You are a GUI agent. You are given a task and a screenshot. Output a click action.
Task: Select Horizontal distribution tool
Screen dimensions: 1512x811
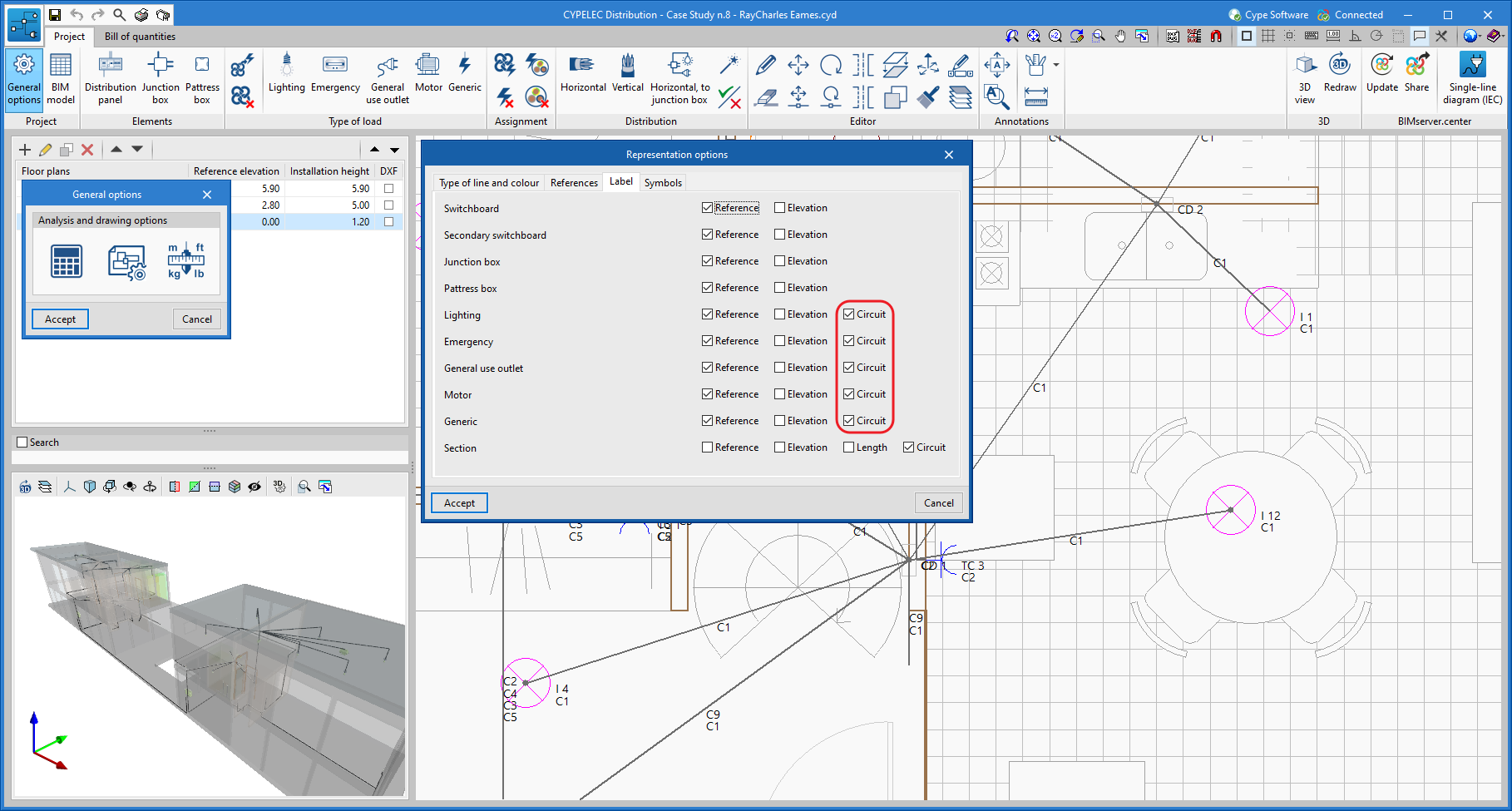coord(583,73)
